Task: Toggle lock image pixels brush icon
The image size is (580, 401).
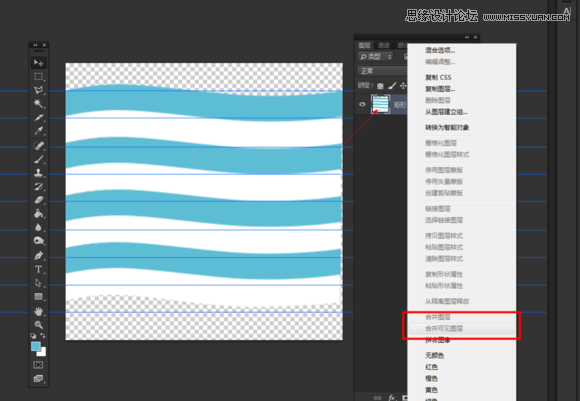Action: pyautogui.click(x=392, y=86)
